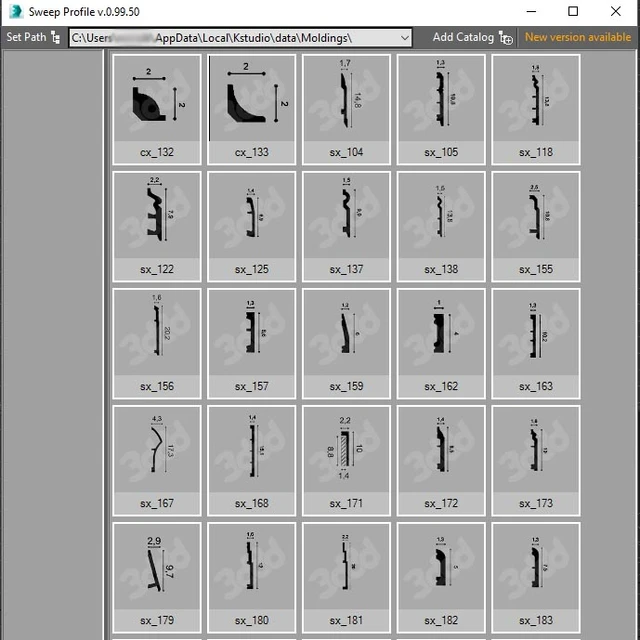640x640 pixels.
Task: Close the Sweep Profile window
Action: 616,11
